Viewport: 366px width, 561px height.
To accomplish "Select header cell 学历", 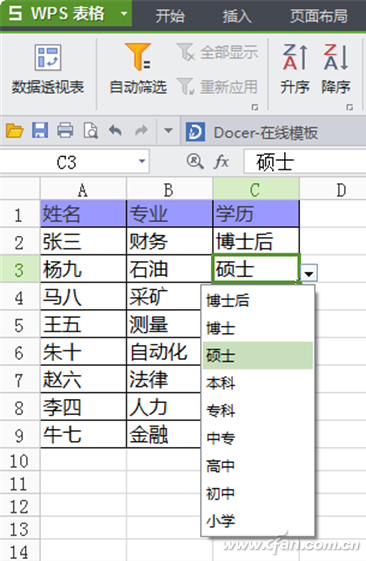I will (x=256, y=214).
